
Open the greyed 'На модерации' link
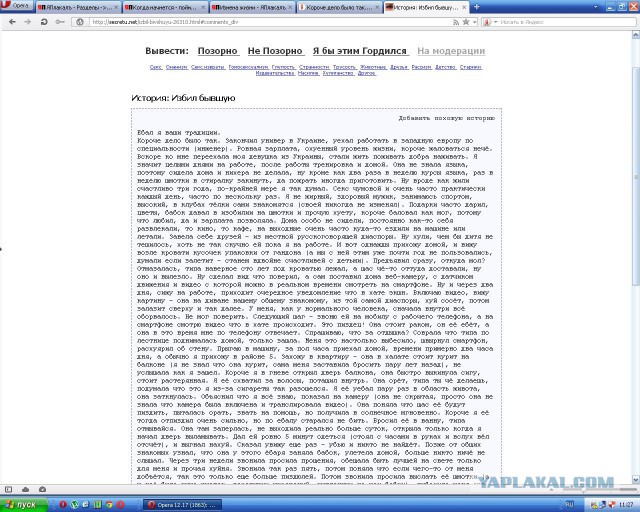click(x=451, y=51)
